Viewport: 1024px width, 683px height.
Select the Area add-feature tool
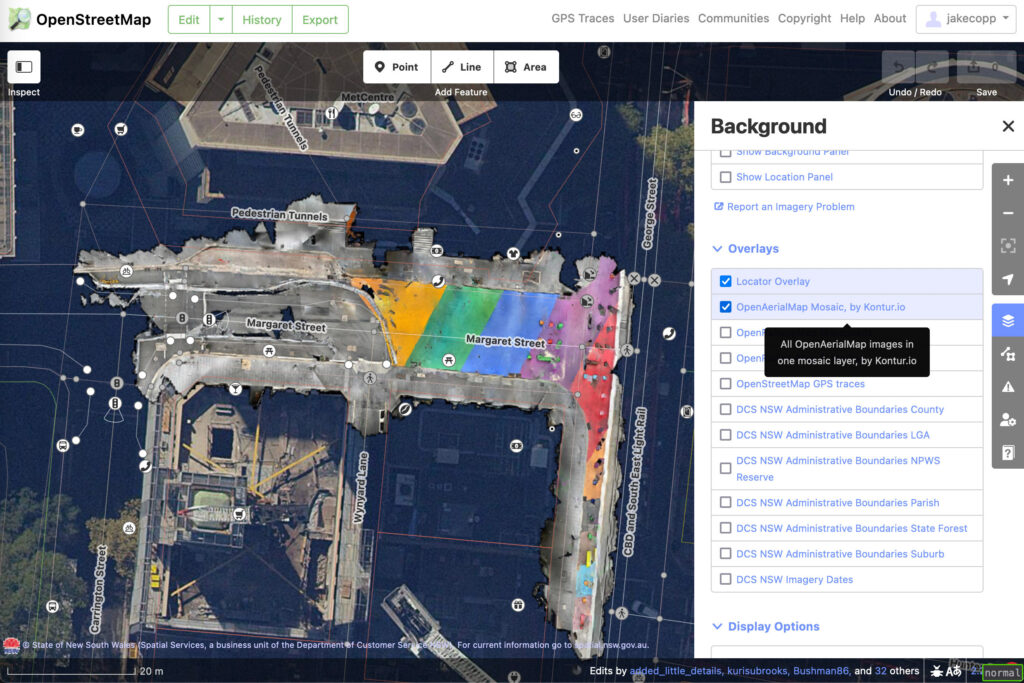coord(526,67)
